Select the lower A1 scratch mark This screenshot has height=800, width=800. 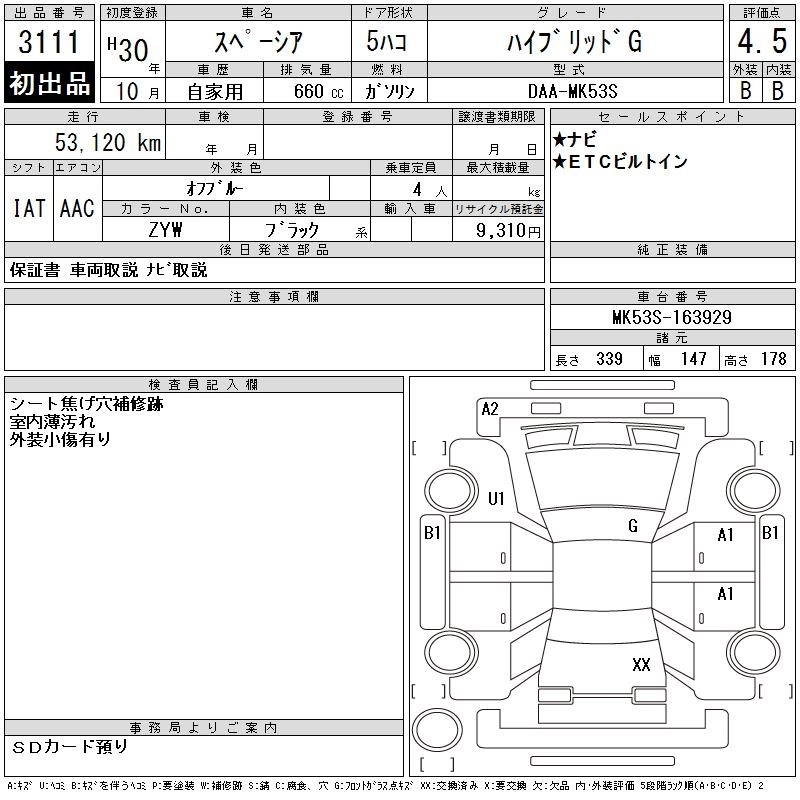click(x=725, y=594)
